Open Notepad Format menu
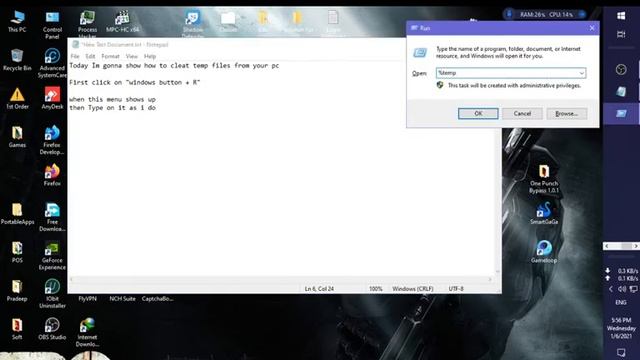The image size is (640, 360). pos(110,56)
